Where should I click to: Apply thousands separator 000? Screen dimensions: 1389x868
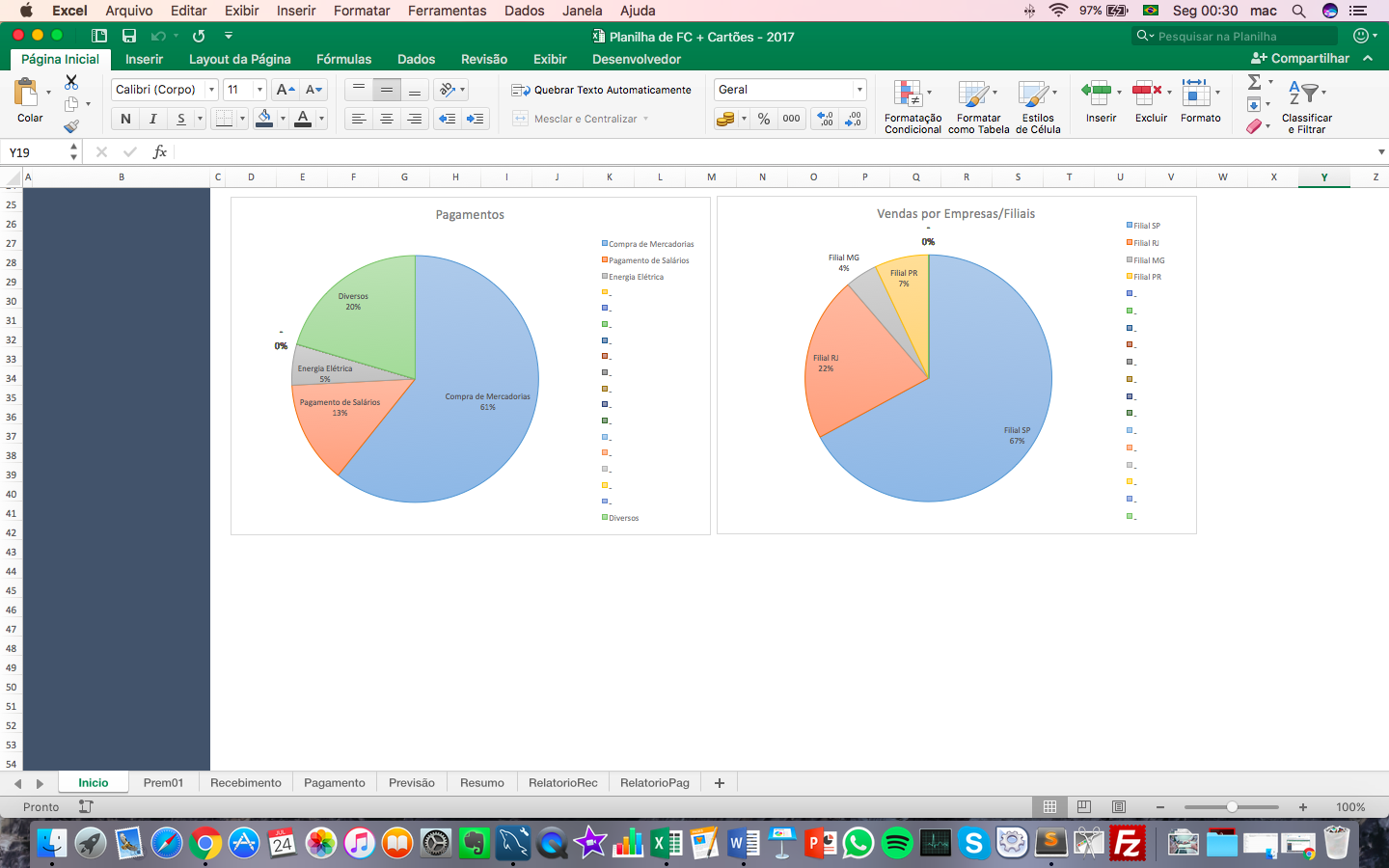pos(791,119)
